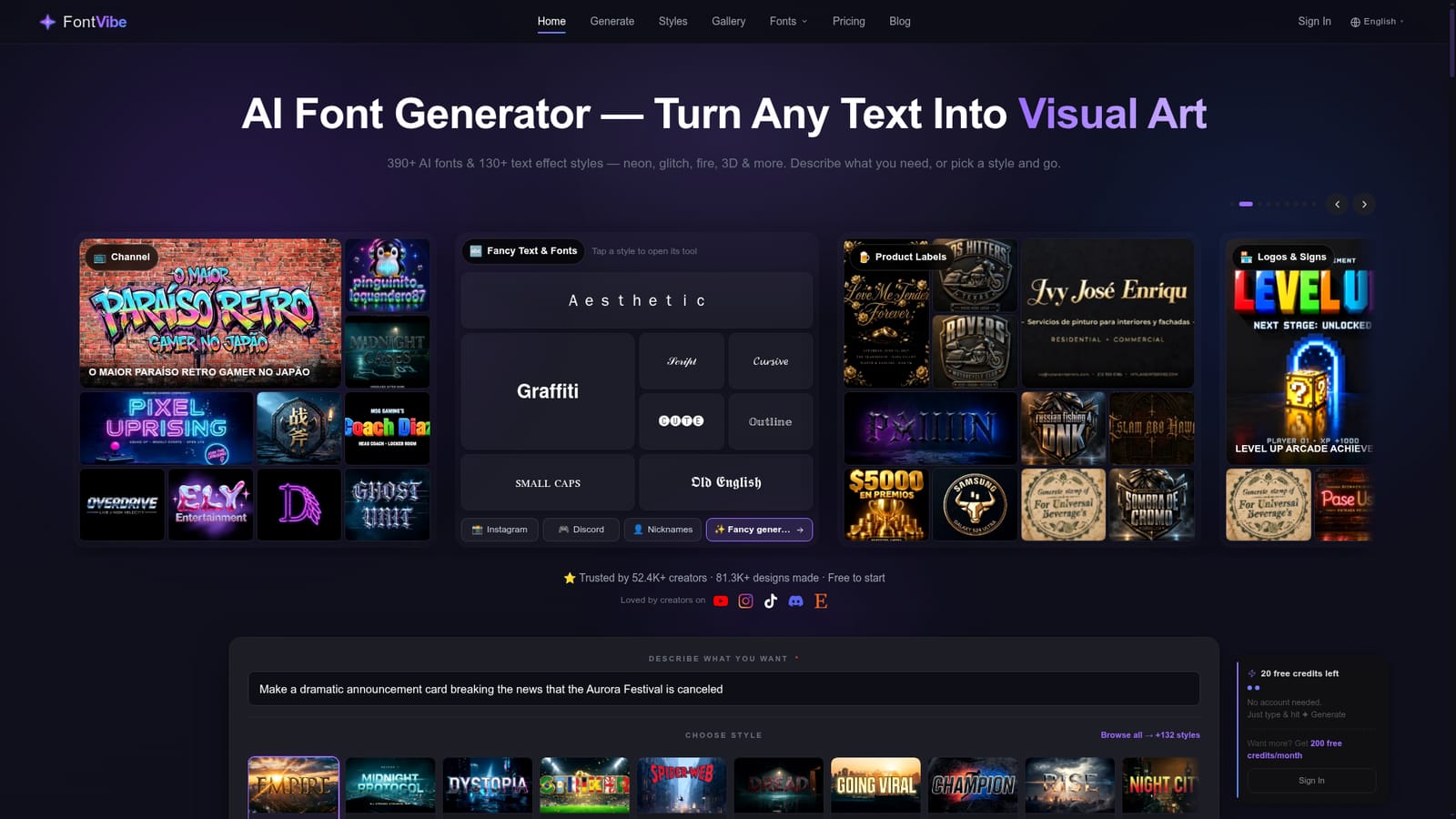This screenshot has height=819, width=1456.
Task: Choose the Aesthetic text style tile
Action: pyautogui.click(x=637, y=300)
